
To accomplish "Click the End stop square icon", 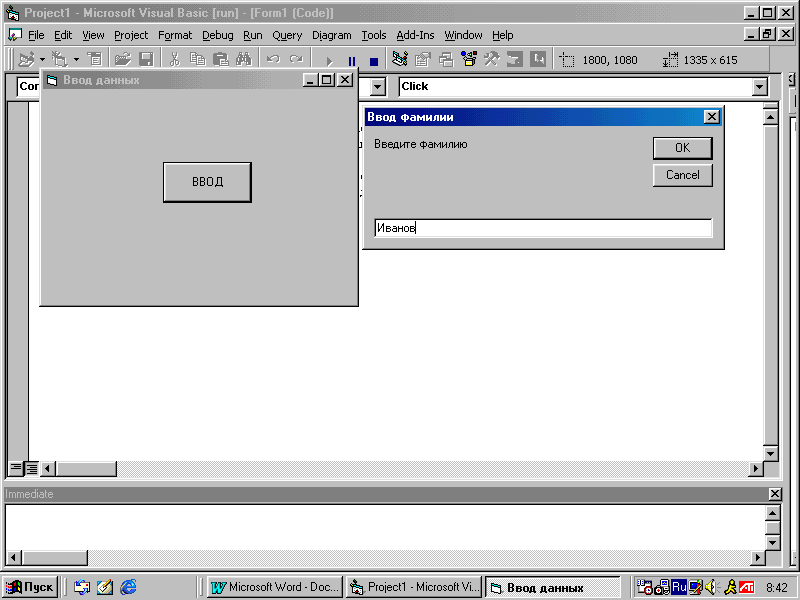I will 374,61.
